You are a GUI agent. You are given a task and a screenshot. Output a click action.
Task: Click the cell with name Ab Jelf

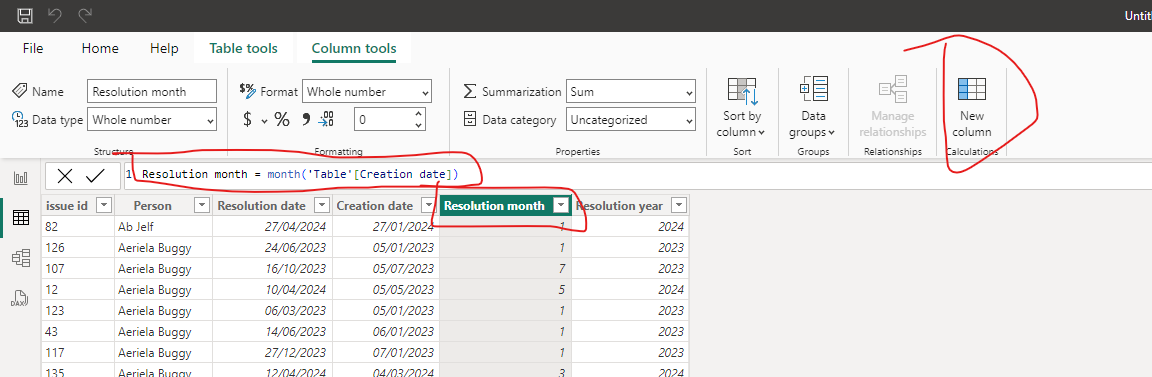click(163, 227)
